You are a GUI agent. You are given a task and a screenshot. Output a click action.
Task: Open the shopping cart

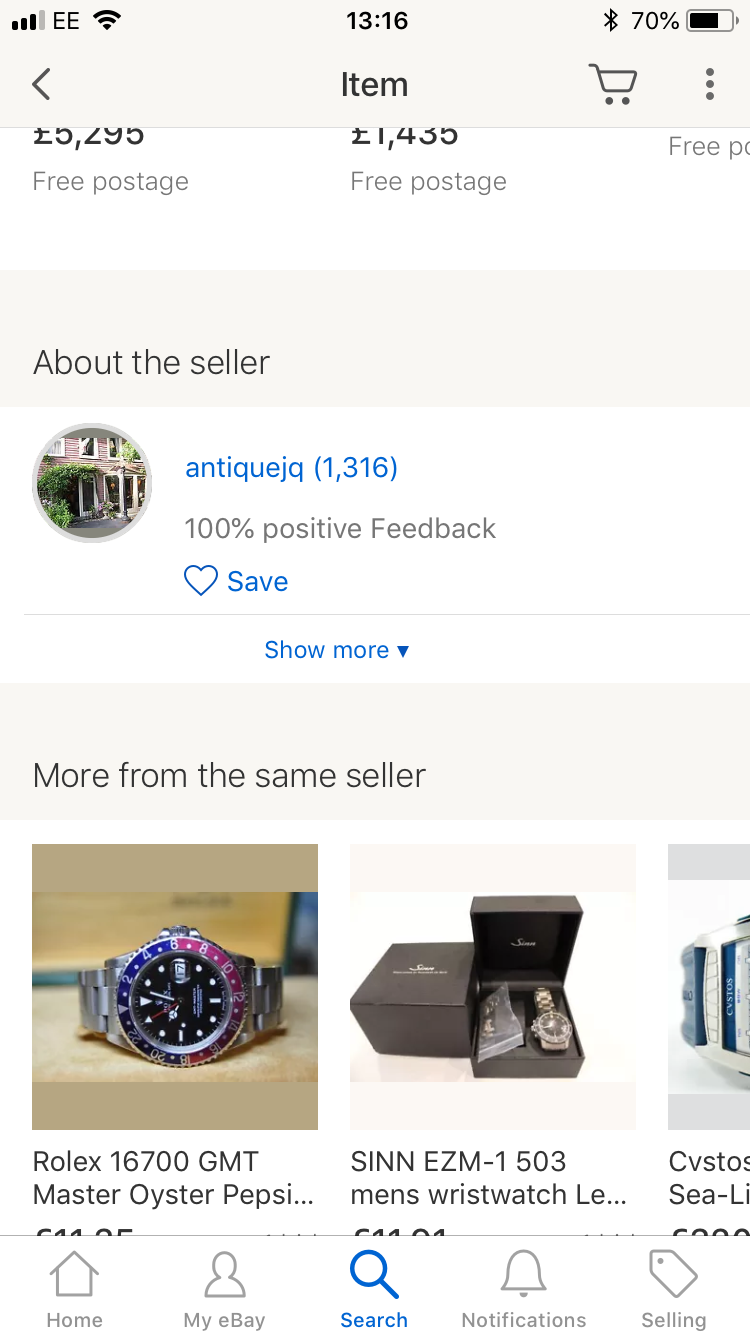[612, 85]
